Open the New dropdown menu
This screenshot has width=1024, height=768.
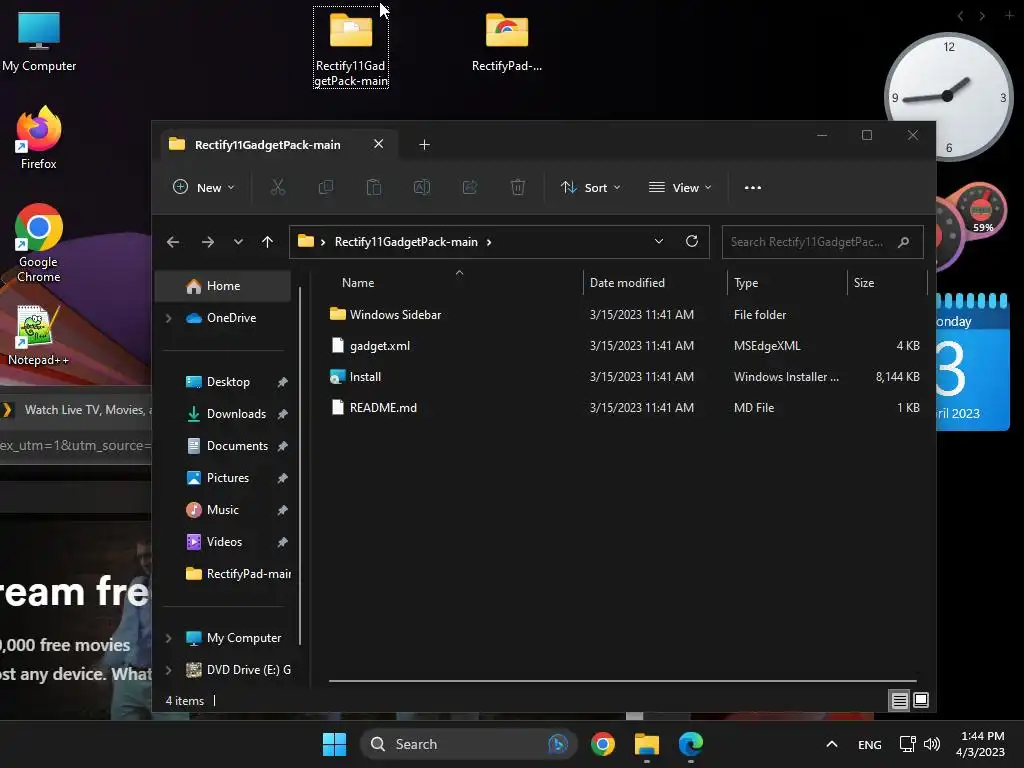coord(203,187)
